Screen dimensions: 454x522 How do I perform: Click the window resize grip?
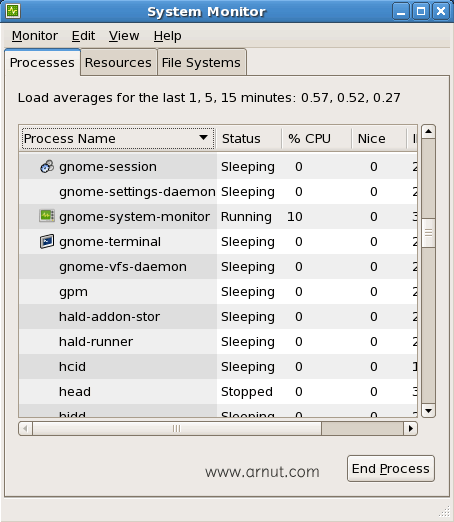click(445, 511)
